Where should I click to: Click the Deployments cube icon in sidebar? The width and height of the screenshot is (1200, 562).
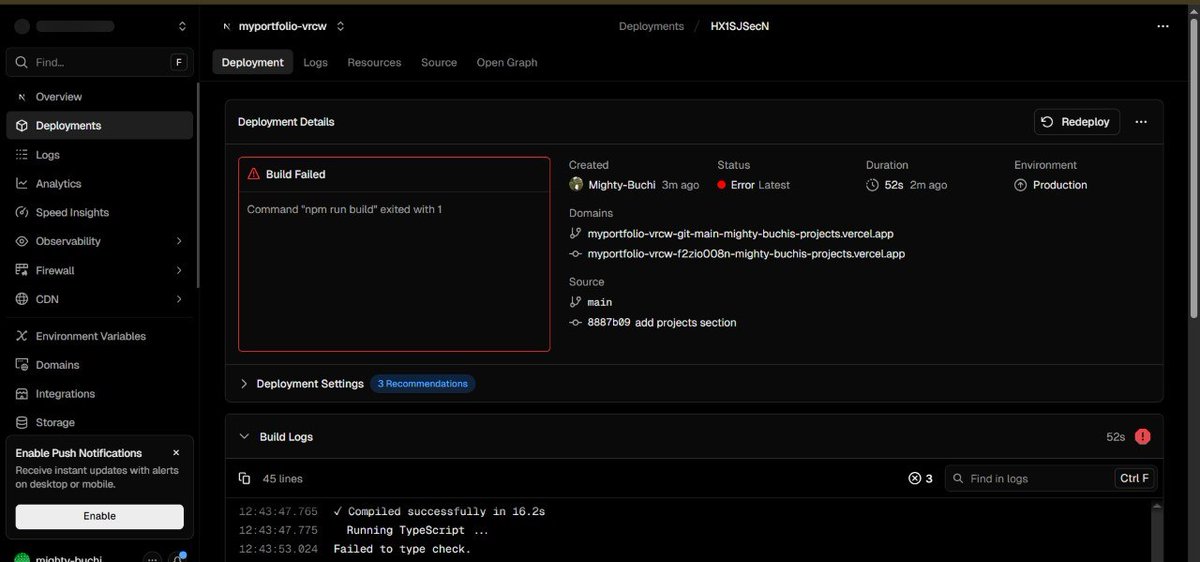[x=22, y=126]
